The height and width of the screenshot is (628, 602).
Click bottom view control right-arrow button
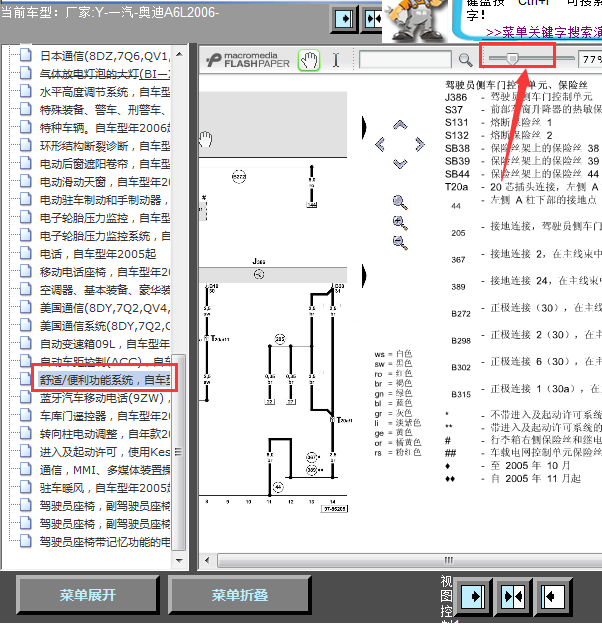tap(474, 597)
